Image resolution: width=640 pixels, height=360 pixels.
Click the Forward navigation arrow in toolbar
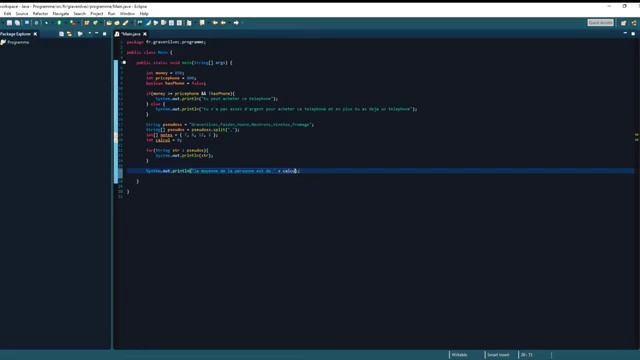click(x=236, y=23)
